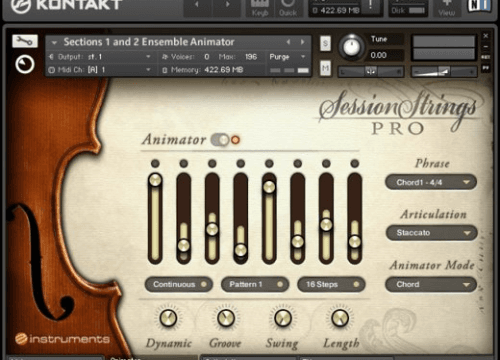Click the seventh Animator step slider handle
Image resolution: width=500 pixels, height=360 pixels.
click(326, 224)
